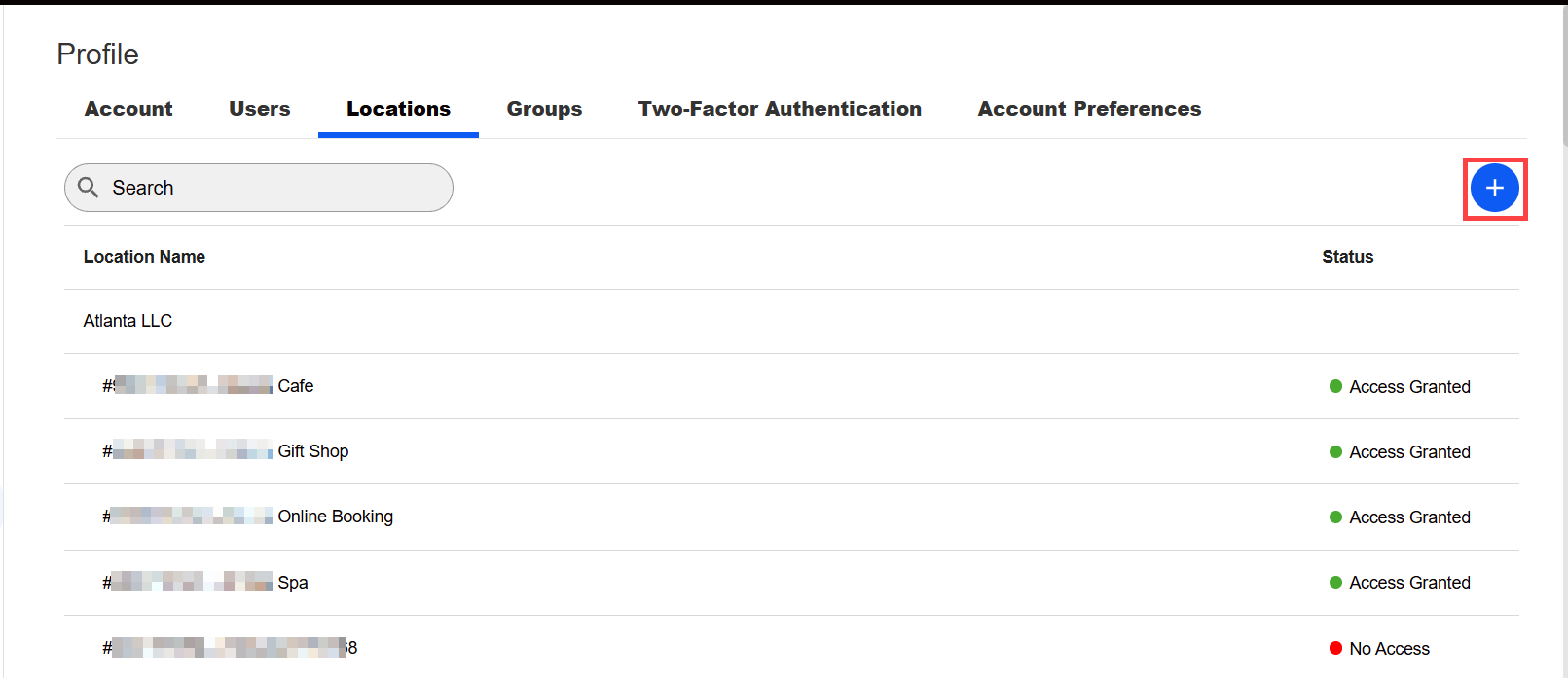
Task: Open the Account tab
Action: tap(128, 109)
